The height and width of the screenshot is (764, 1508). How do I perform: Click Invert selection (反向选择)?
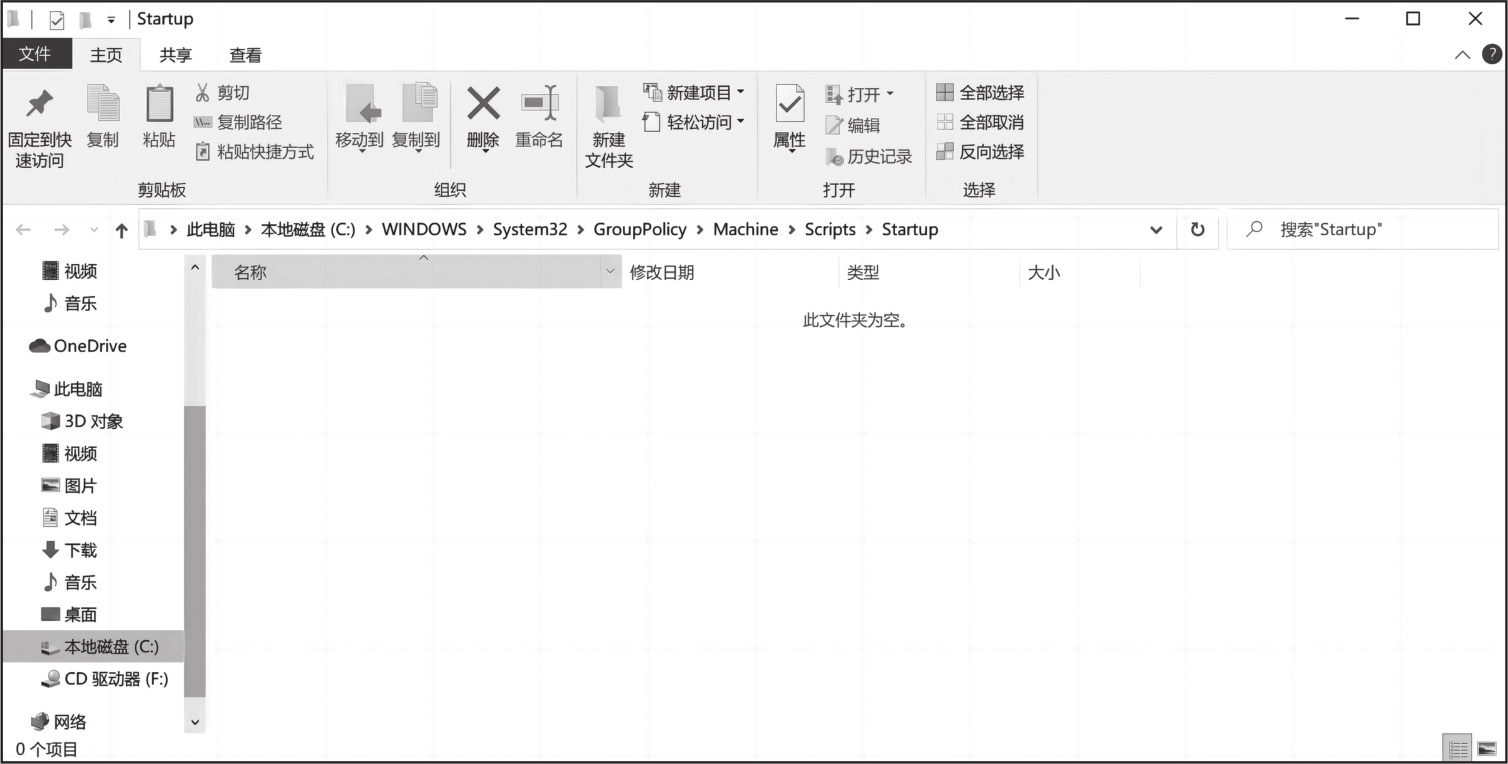pyautogui.click(x=980, y=151)
